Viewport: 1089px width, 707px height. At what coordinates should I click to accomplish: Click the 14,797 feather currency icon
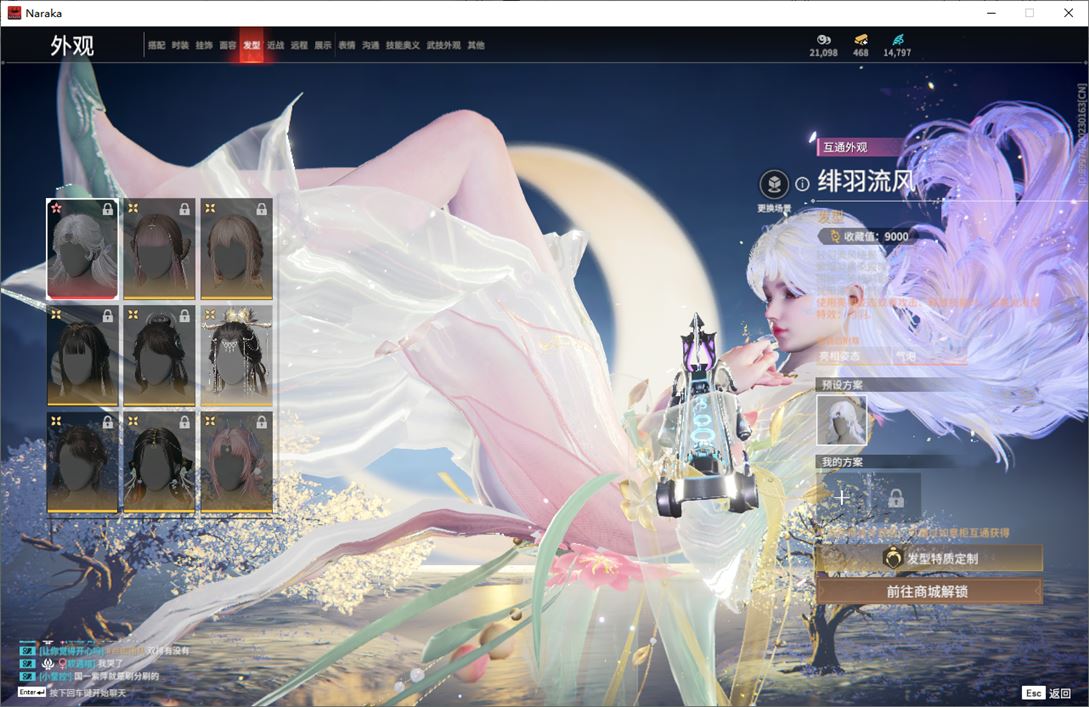coord(897,40)
